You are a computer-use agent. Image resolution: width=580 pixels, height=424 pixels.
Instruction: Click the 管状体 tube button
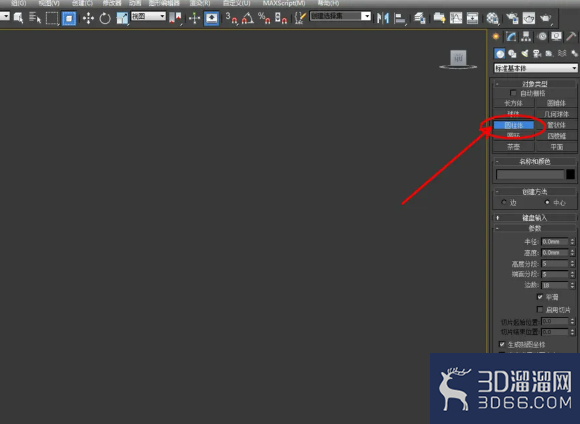(x=556, y=125)
